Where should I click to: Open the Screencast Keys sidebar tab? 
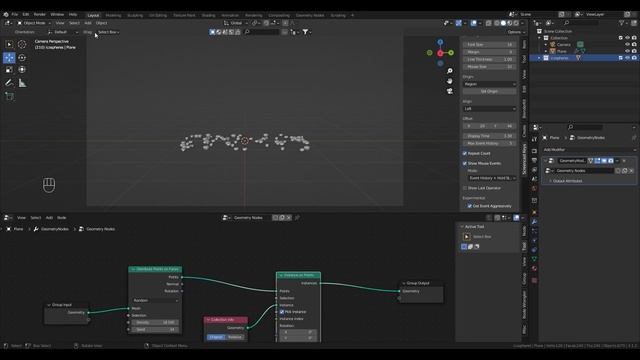click(x=524, y=159)
